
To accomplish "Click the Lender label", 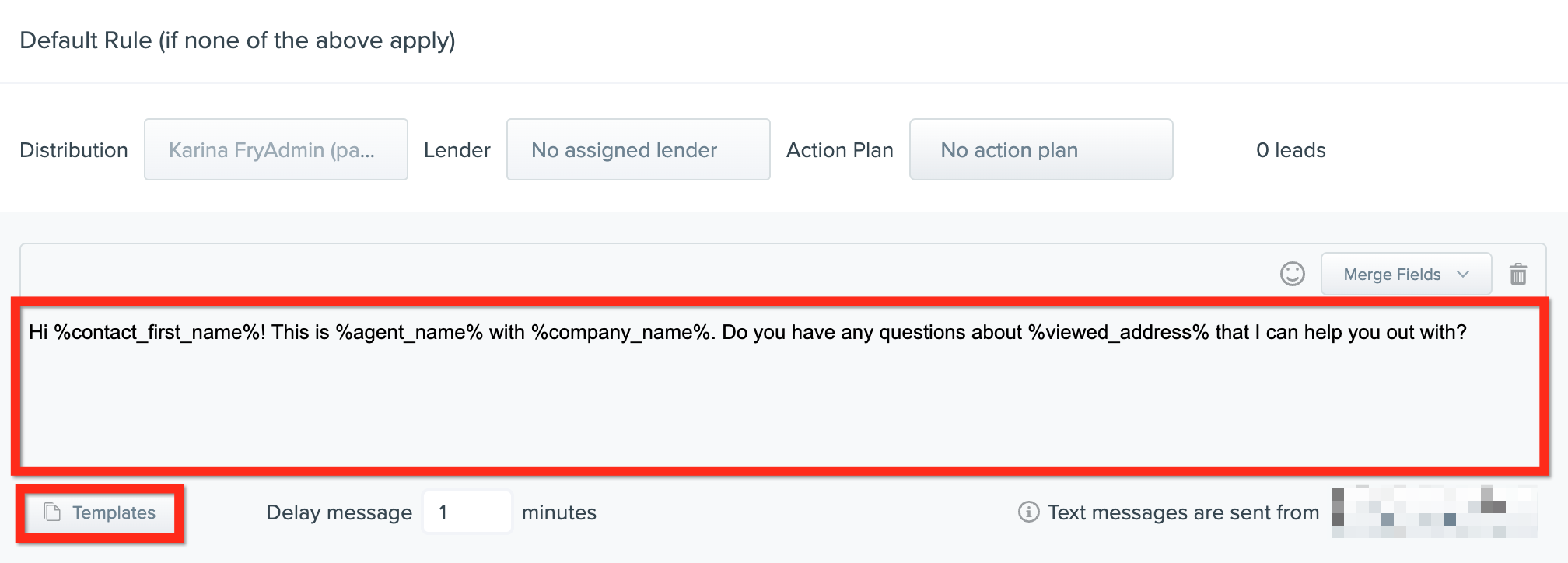I will click(457, 150).
